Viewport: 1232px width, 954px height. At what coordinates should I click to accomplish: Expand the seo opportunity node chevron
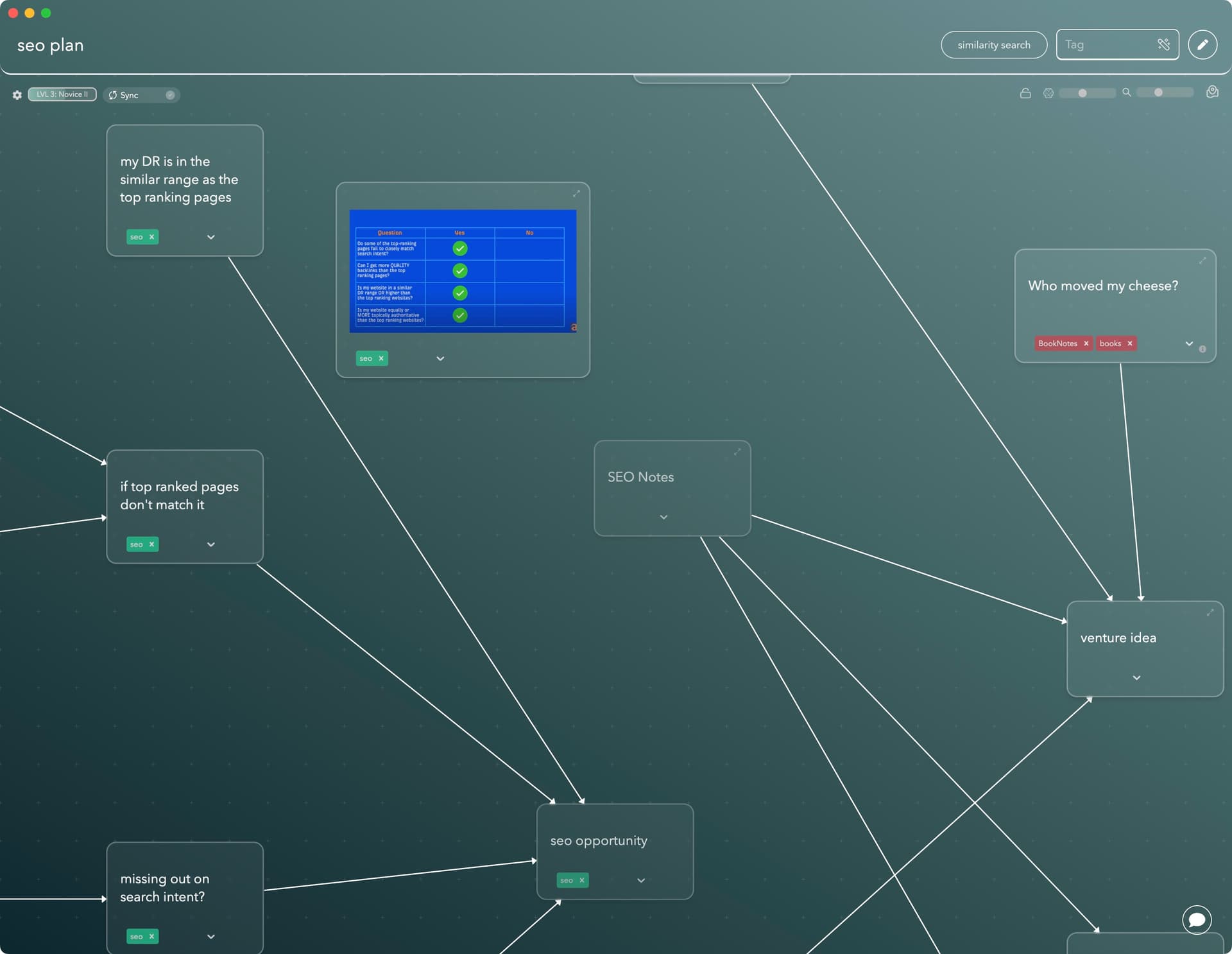641,880
